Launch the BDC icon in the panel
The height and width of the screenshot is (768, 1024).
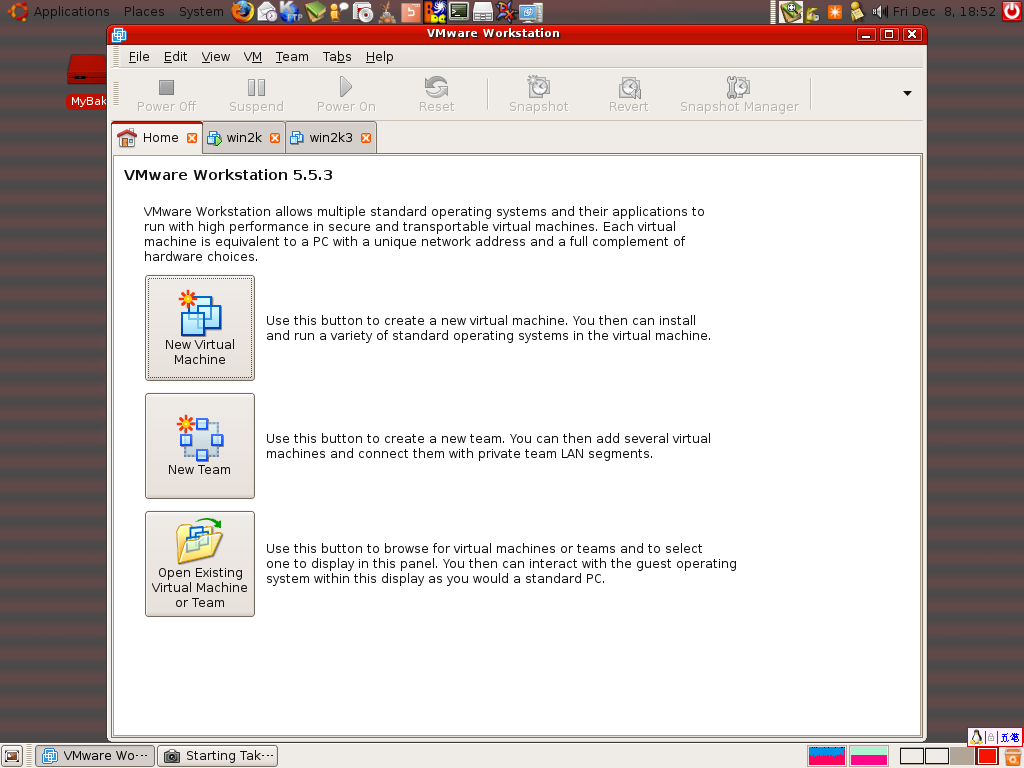click(x=435, y=12)
